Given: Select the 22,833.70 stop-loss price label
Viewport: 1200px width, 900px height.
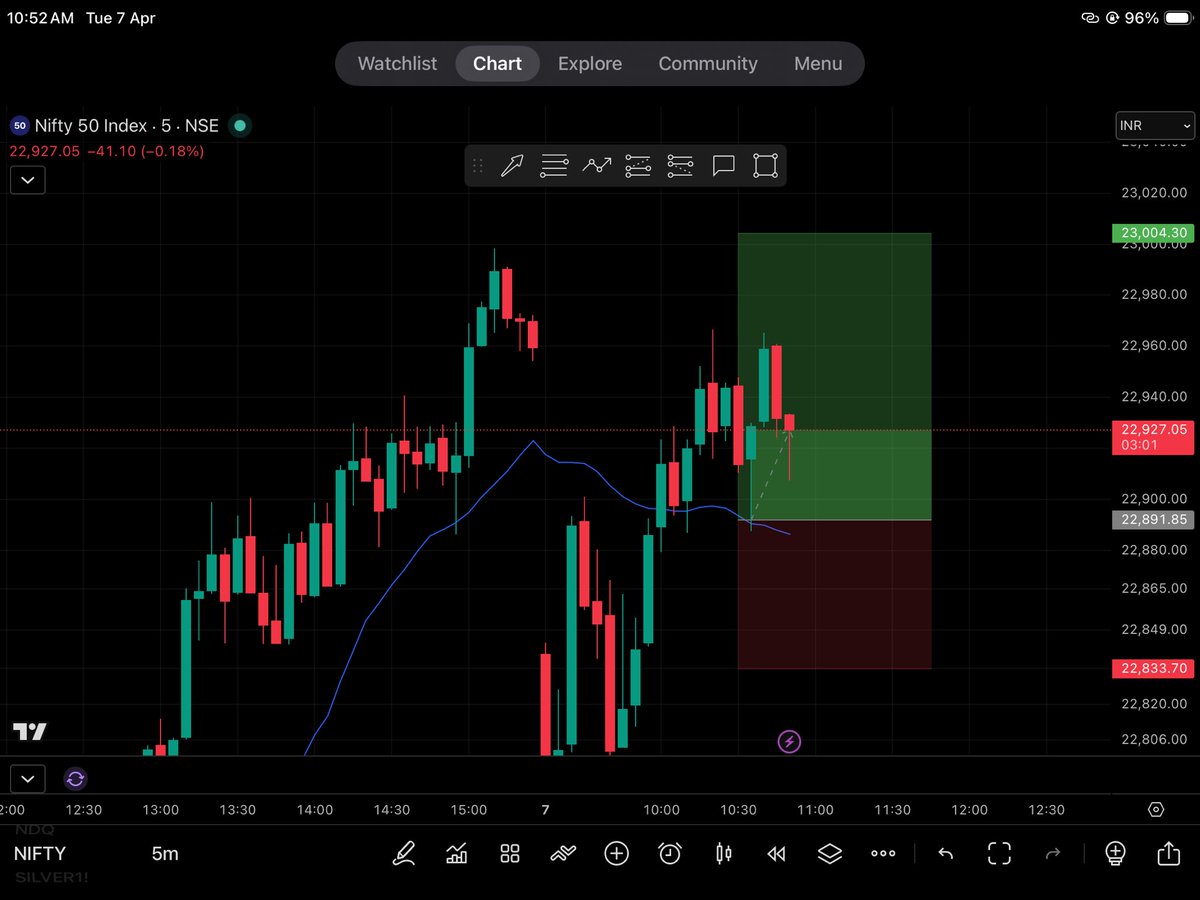Looking at the screenshot, I should point(1152,668).
